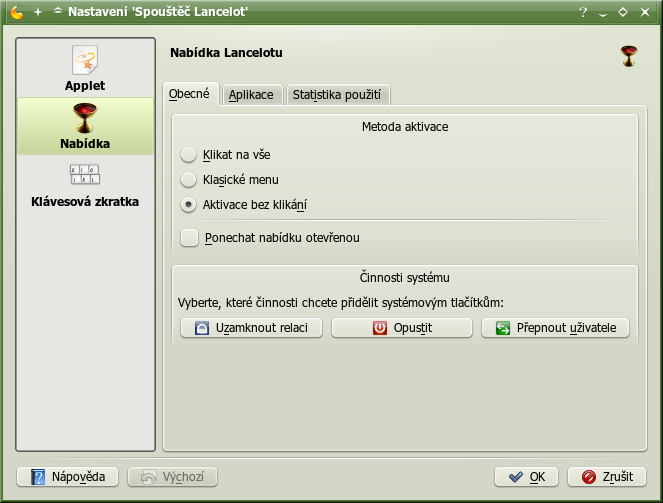Click the lock icon on Uzamknout relaci
663x503 pixels.
click(x=202, y=328)
